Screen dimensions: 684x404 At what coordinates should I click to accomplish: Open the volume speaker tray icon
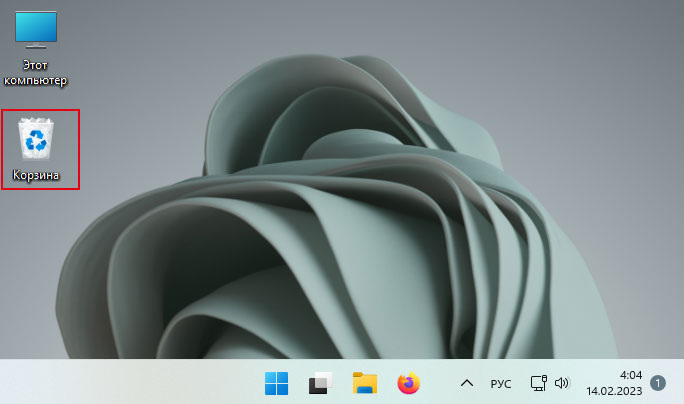pyautogui.click(x=562, y=383)
